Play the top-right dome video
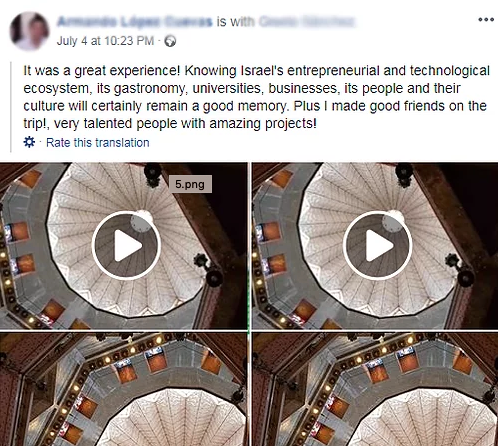This screenshot has width=498, height=446. [x=378, y=245]
